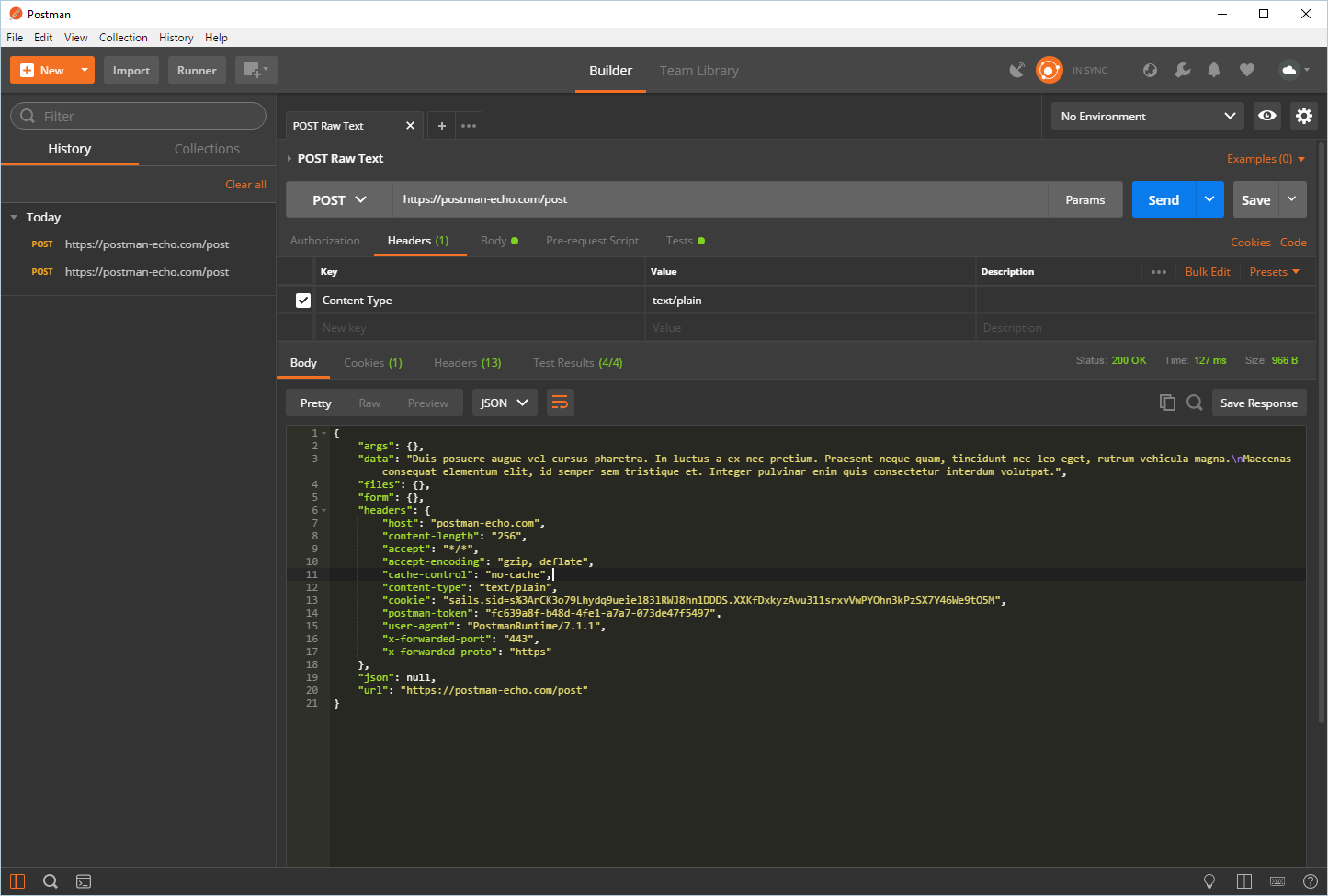Screen dimensions: 1328x896
Task: Switch response view to Preview
Action: click(x=428, y=403)
